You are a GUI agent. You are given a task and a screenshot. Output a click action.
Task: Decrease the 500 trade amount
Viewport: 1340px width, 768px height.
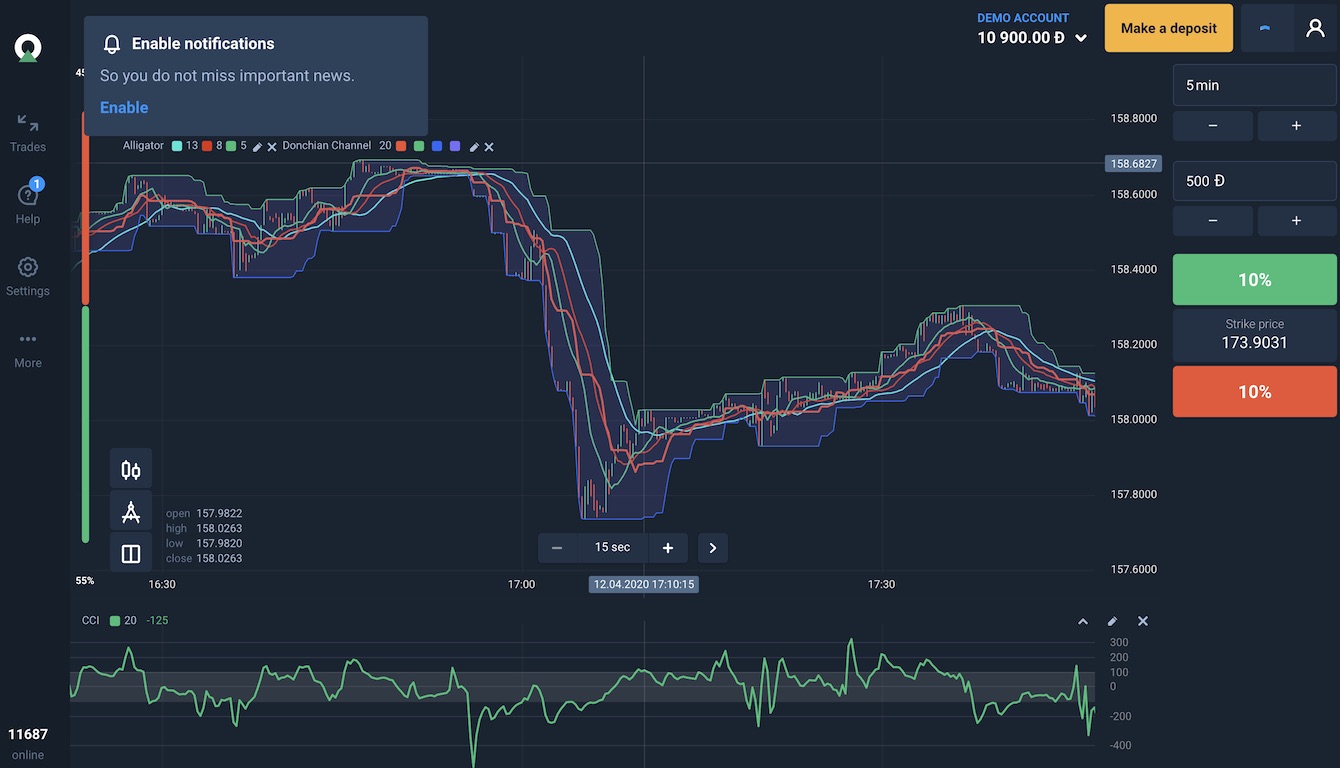point(1212,220)
